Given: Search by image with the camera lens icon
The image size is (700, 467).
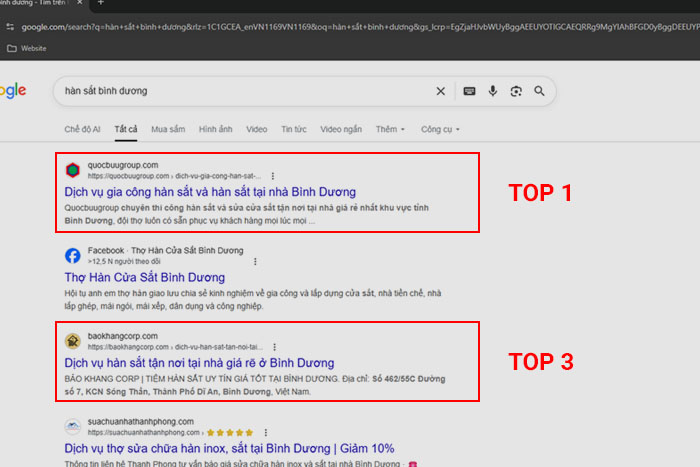Looking at the screenshot, I should 516,91.
